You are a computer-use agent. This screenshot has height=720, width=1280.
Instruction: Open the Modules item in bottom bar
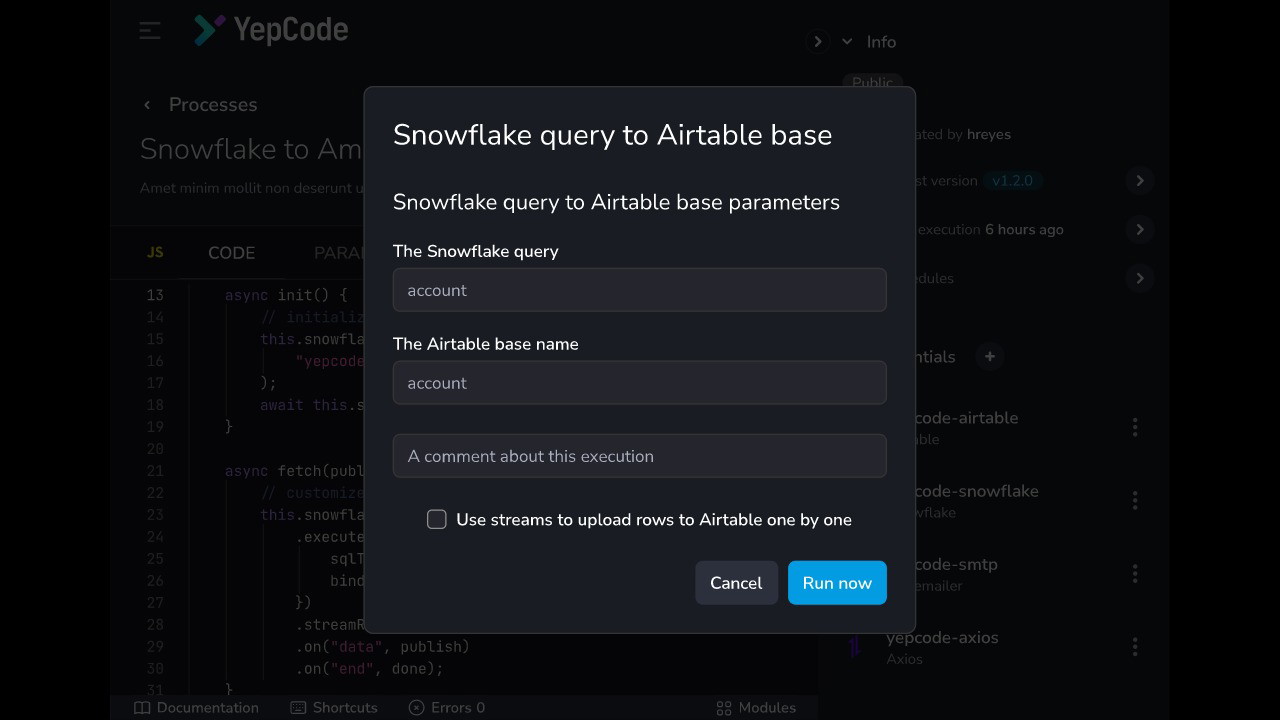pos(756,708)
